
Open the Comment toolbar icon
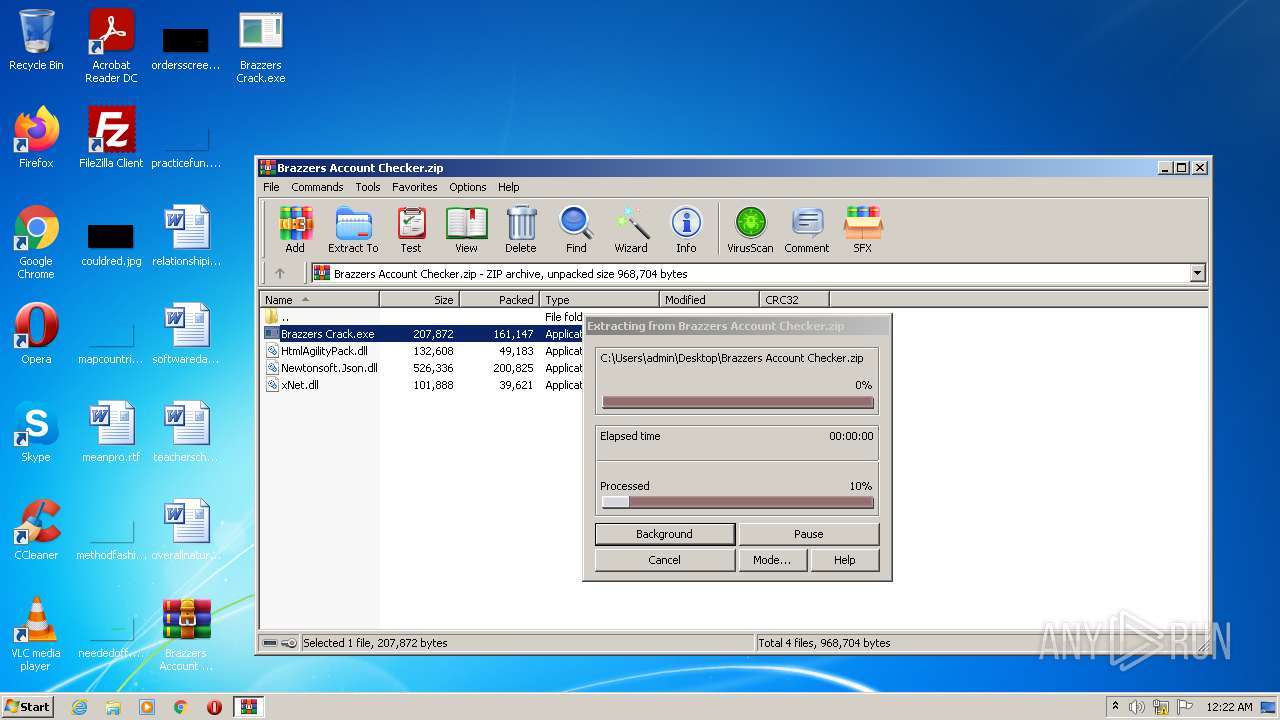tap(807, 230)
